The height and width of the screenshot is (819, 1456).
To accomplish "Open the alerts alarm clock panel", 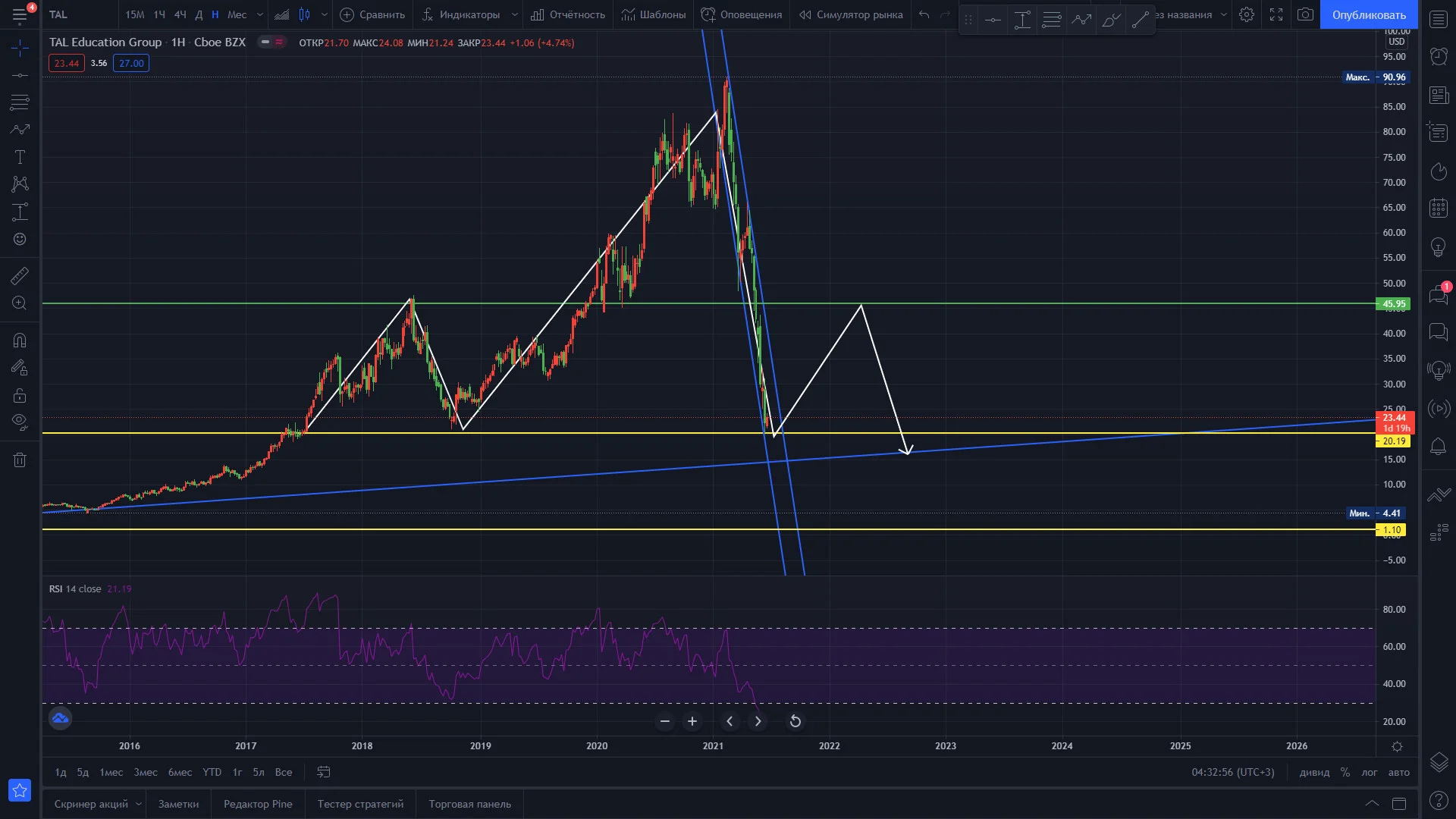I will click(1439, 56).
